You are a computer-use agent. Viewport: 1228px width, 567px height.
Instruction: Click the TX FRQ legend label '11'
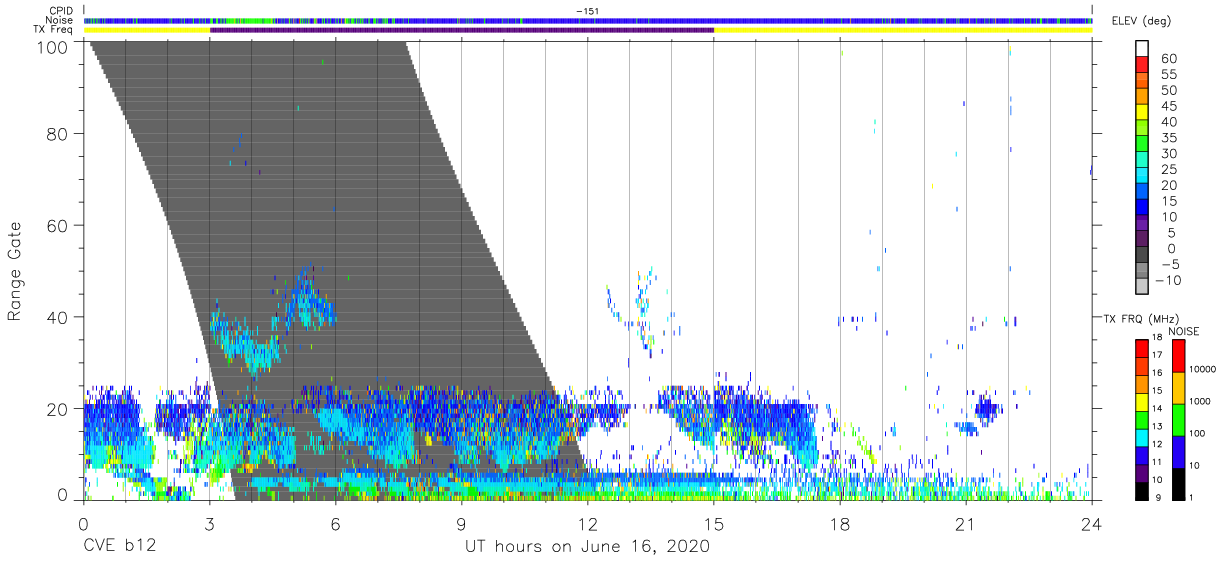pos(1157,462)
